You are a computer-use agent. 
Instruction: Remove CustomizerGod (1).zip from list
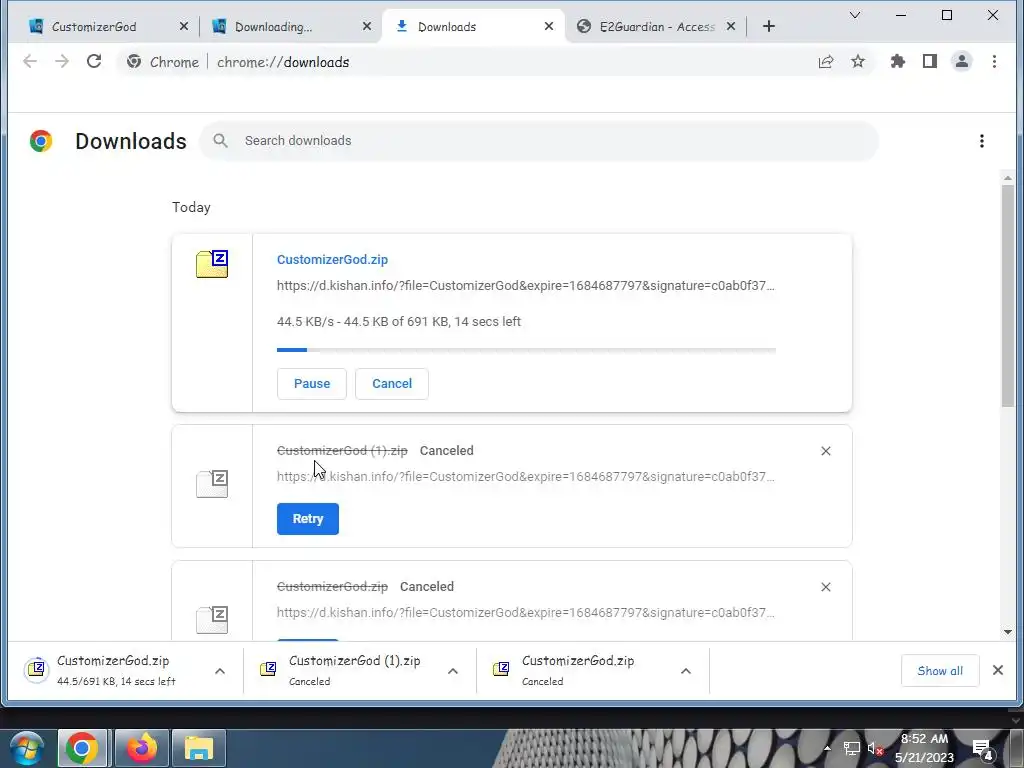coord(825,451)
